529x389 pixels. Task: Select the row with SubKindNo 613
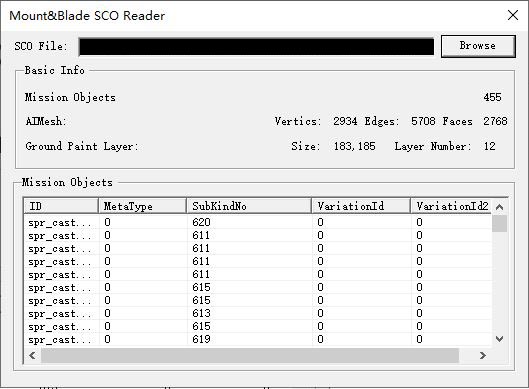(258, 313)
